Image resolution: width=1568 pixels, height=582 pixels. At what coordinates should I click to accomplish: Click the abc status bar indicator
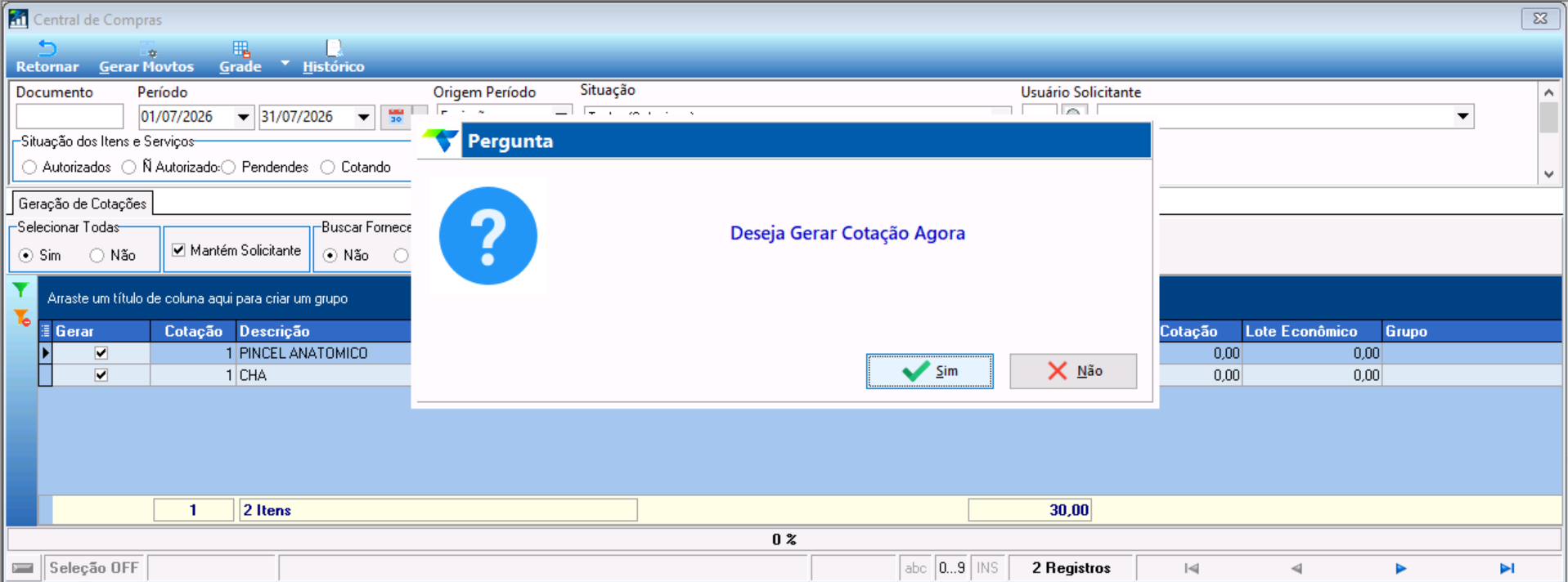915,568
